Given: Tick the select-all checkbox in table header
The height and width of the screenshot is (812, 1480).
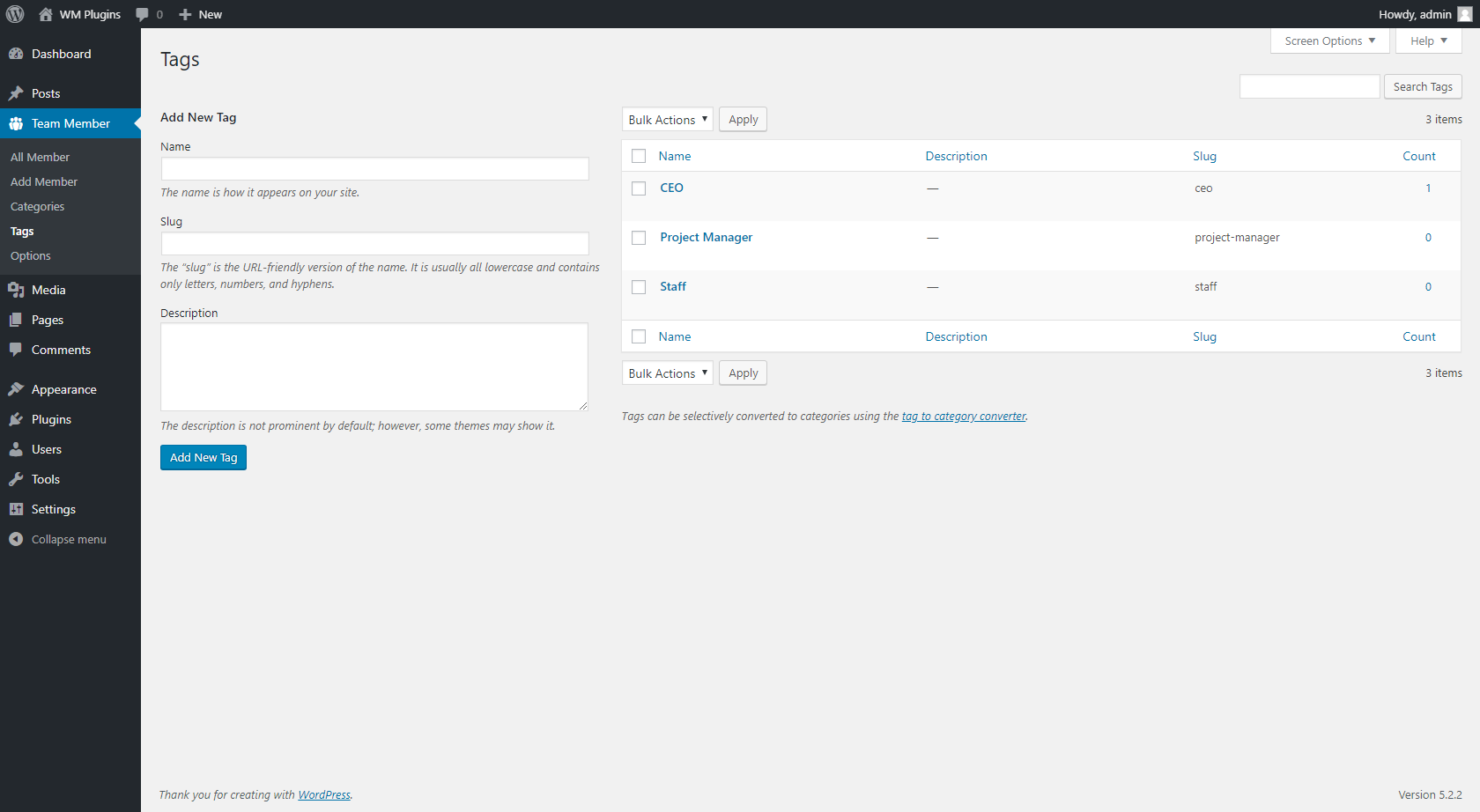Looking at the screenshot, I should pos(639,156).
